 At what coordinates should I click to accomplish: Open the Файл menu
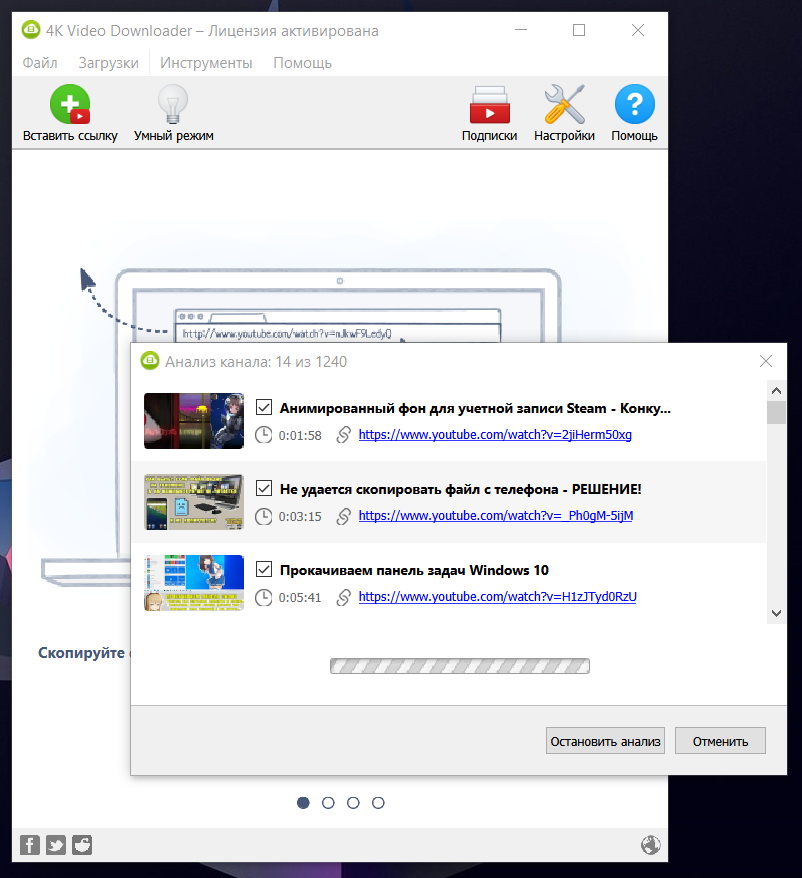[x=40, y=63]
